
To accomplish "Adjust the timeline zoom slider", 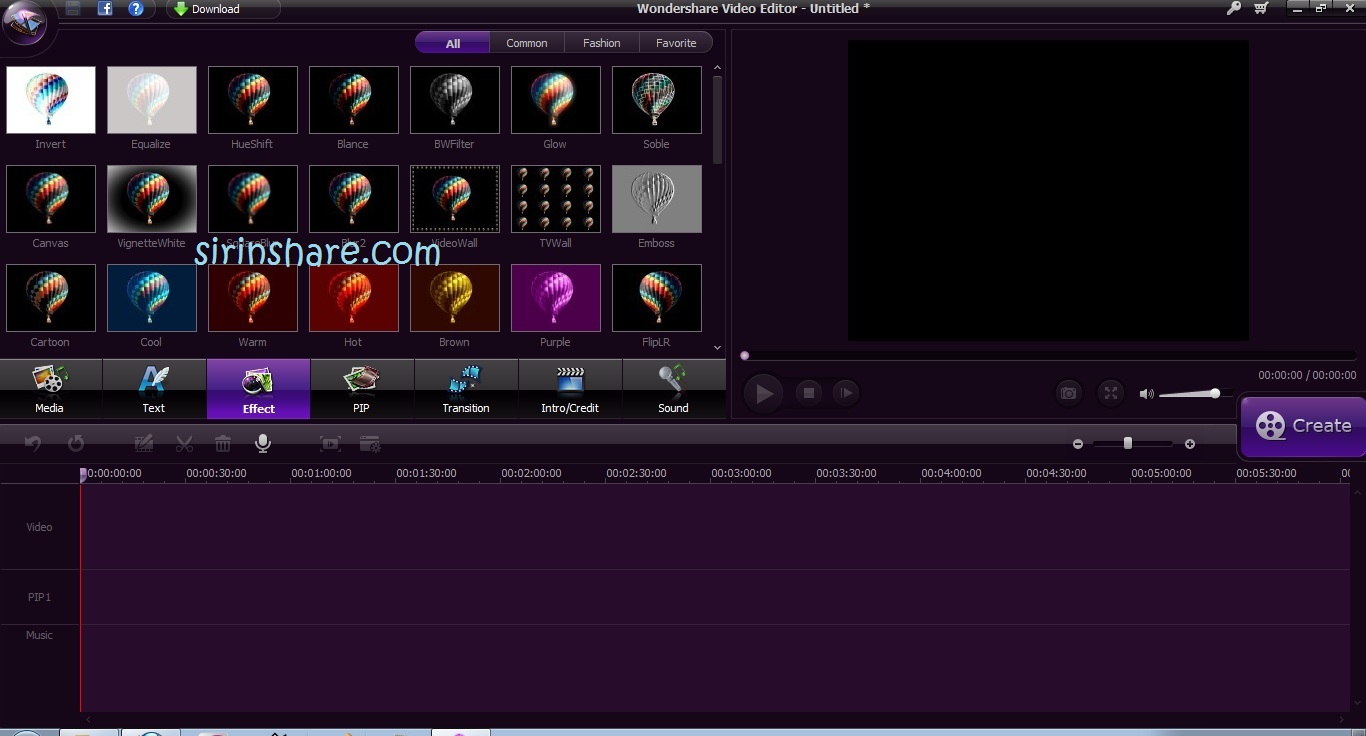I will pos(1128,443).
